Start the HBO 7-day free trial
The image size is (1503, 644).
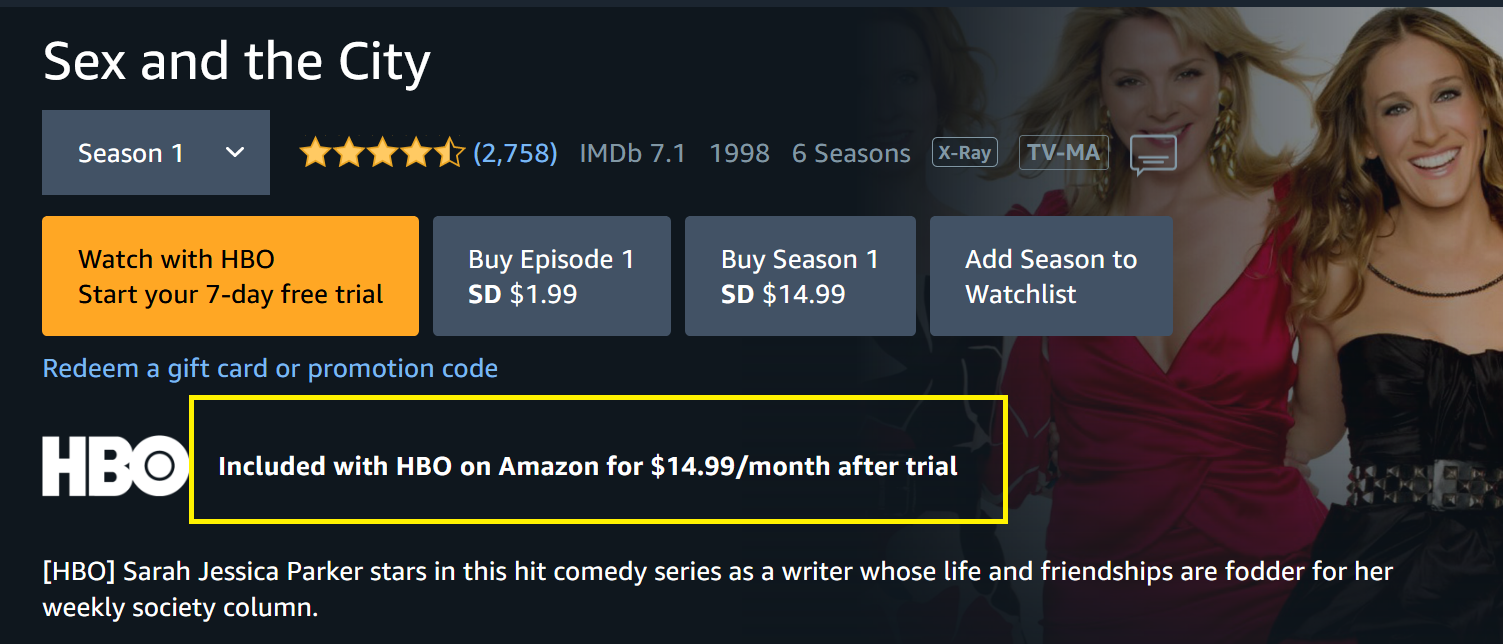click(x=230, y=276)
